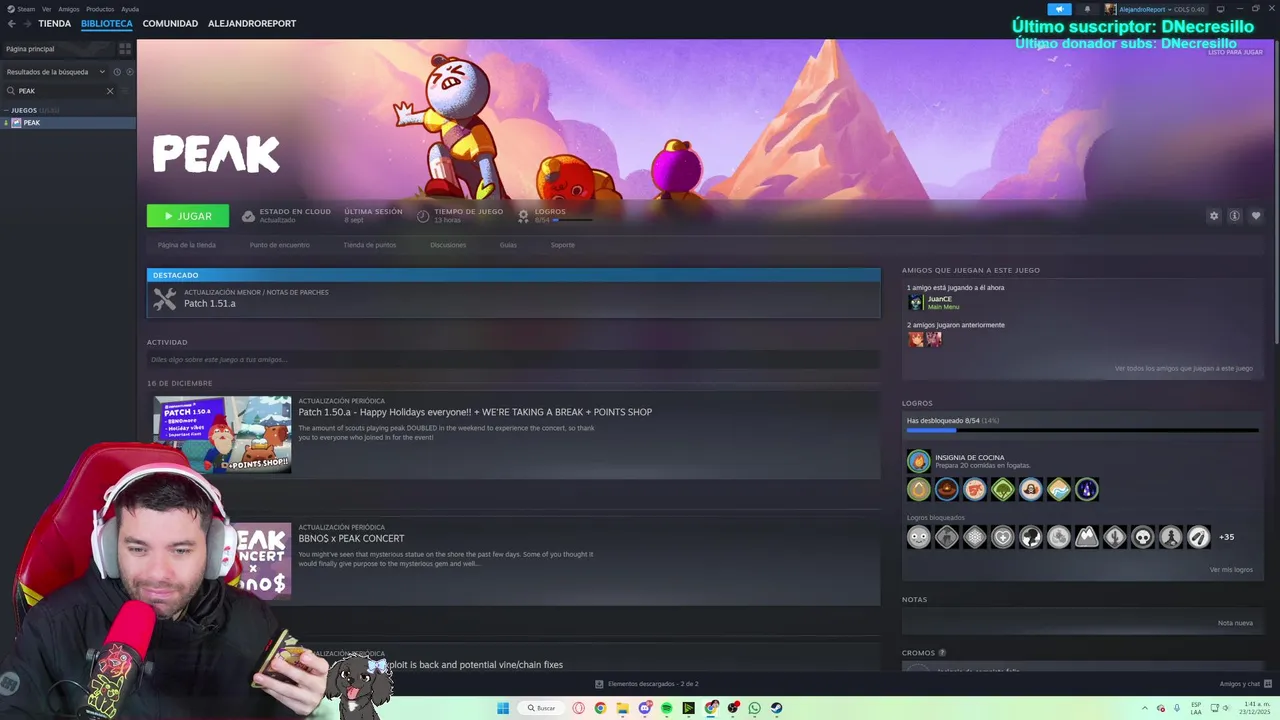This screenshot has height=720, width=1280.
Task: Go to the TIENDA tab
Action: pyautogui.click(x=55, y=23)
